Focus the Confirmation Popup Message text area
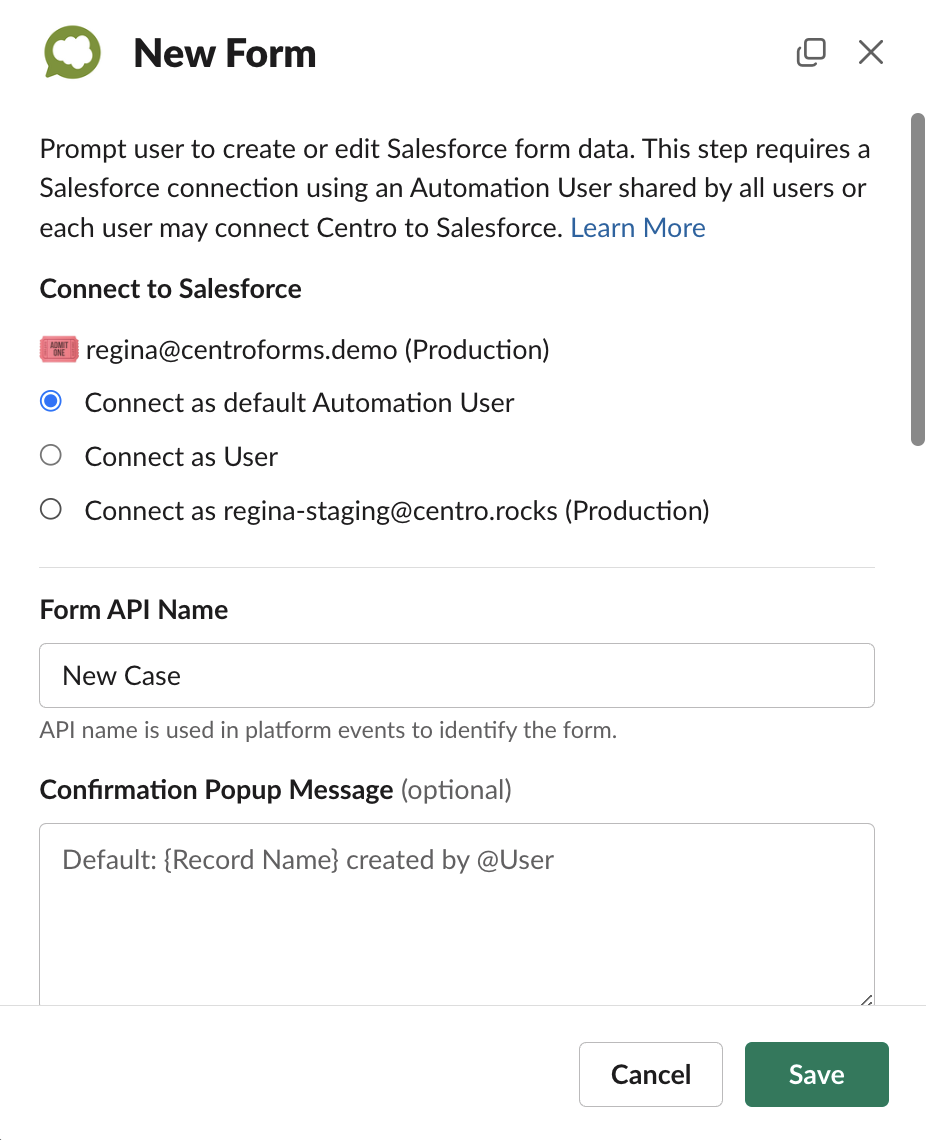This screenshot has width=926, height=1140. pyautogui.click(x=456, y=914)
